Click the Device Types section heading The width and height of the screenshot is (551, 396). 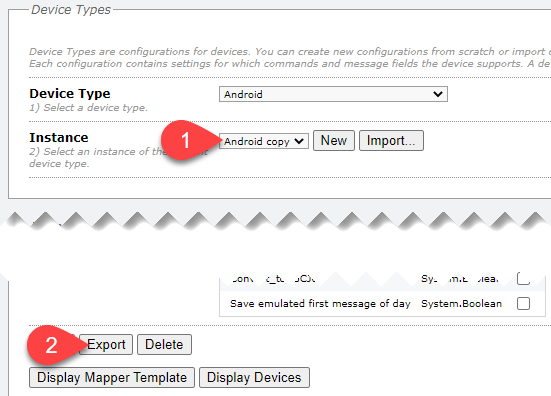tap(71, 9)
